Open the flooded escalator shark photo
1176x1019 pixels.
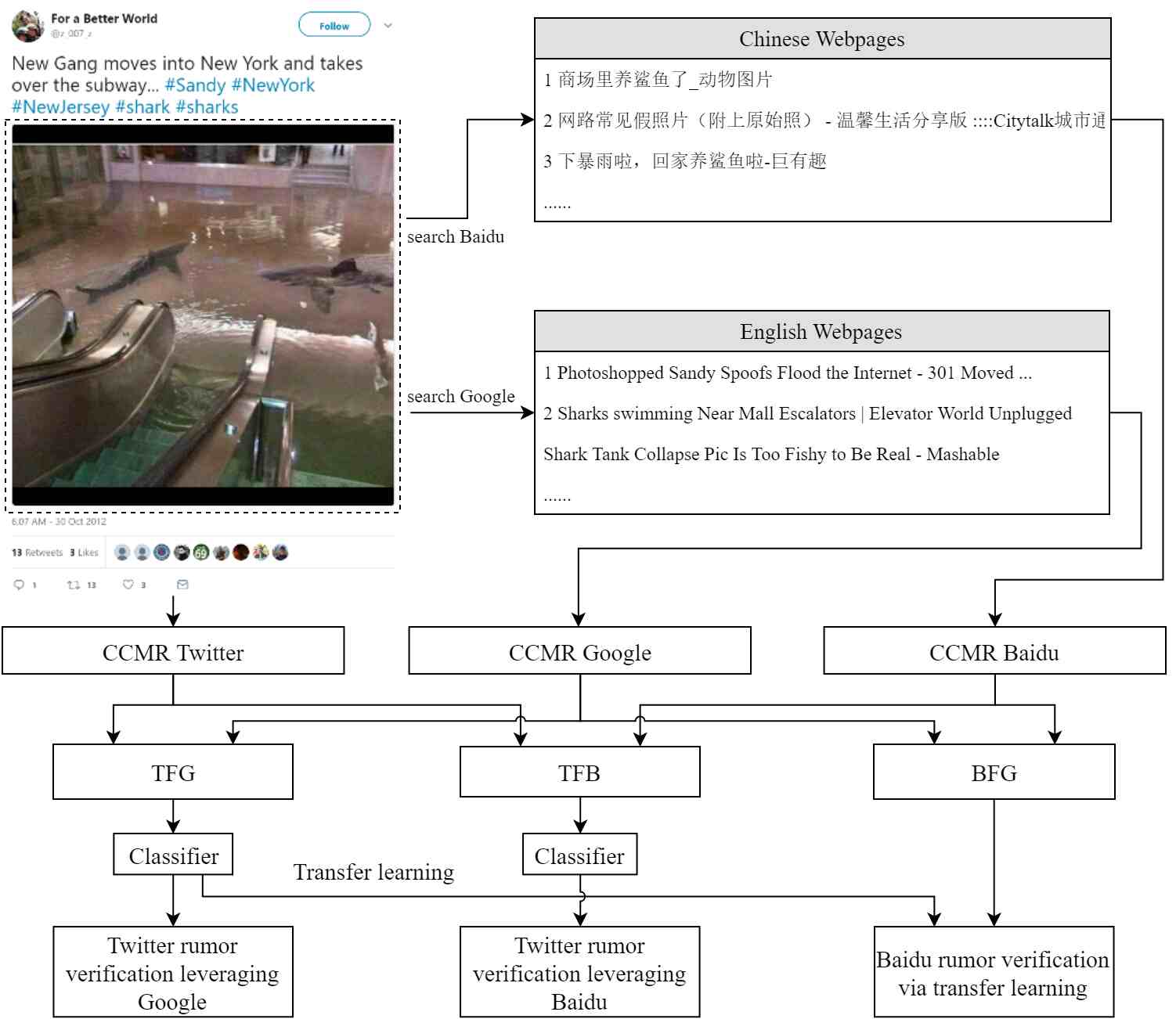[203, 315]
